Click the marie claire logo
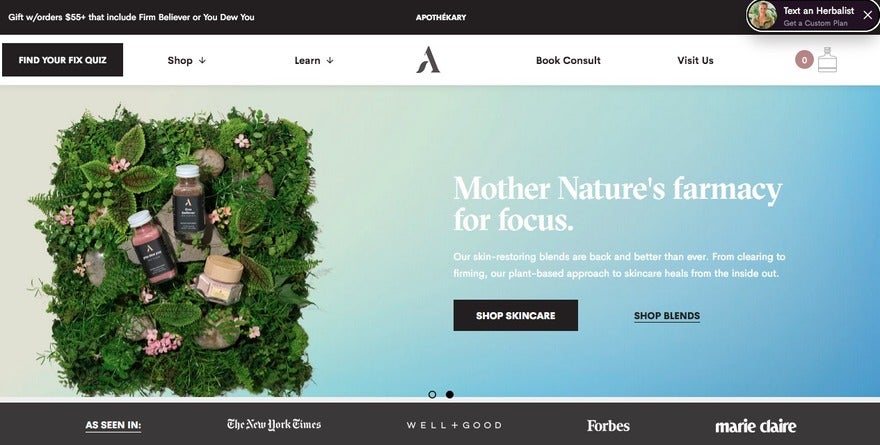 pos(755,426)
